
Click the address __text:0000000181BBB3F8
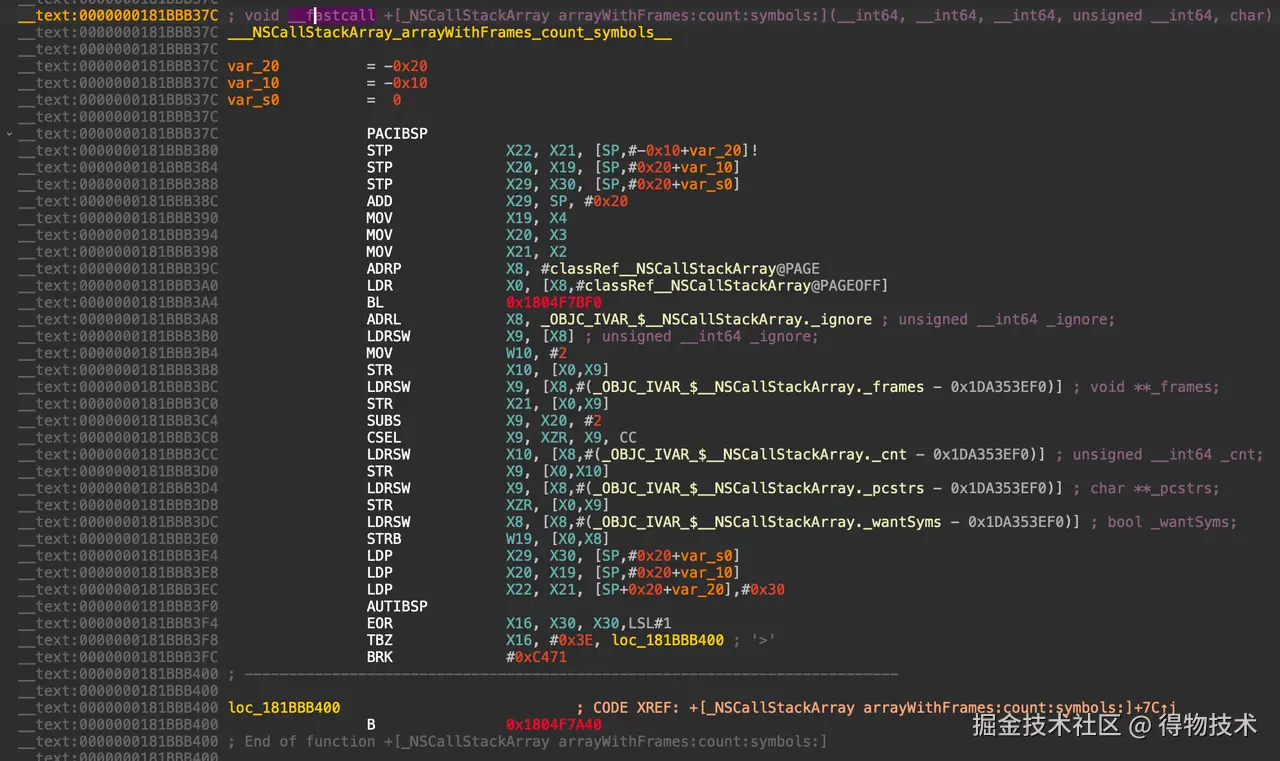(118, 640)
